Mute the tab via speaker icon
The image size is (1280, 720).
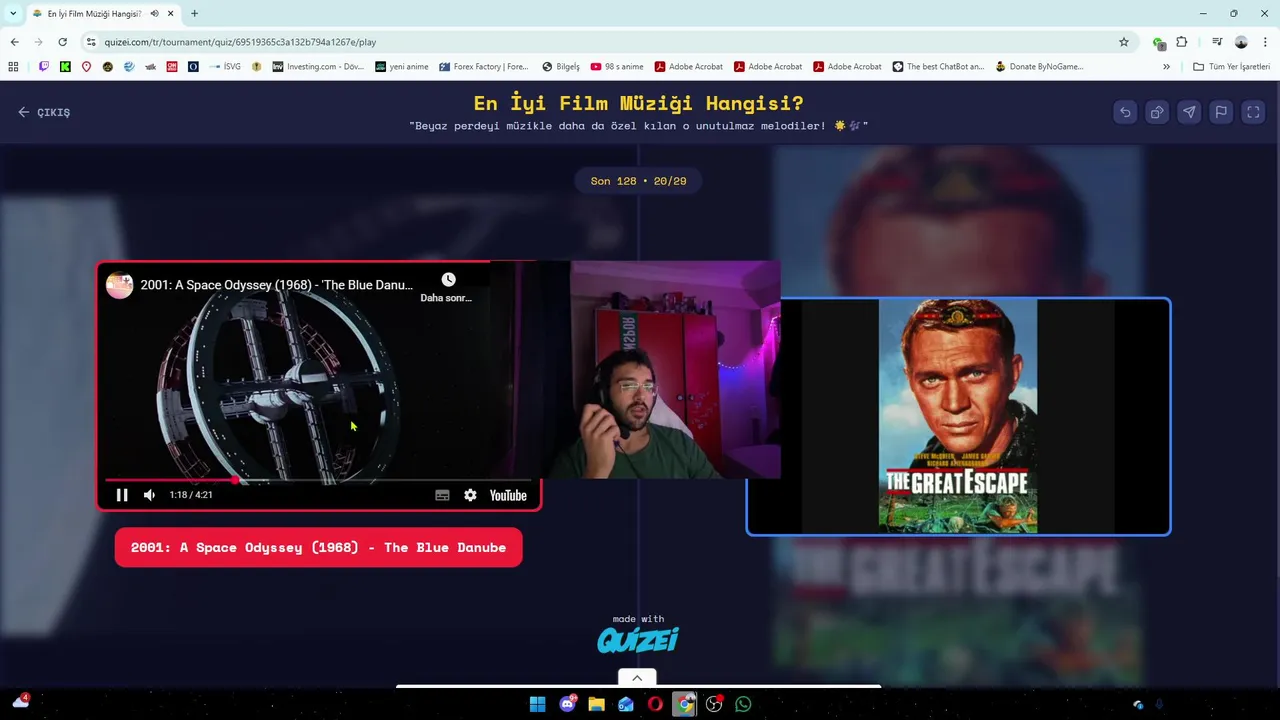click(x=154, y=13)
